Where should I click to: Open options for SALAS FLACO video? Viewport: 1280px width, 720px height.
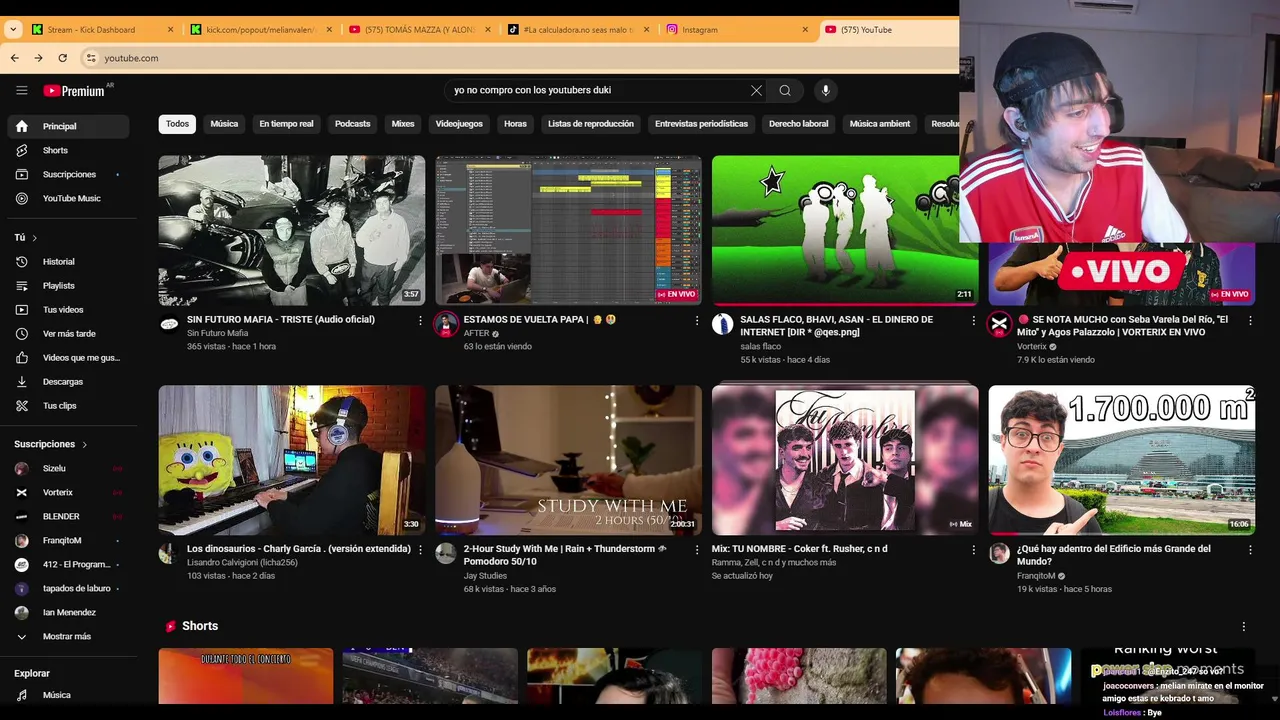click(974, 320)
